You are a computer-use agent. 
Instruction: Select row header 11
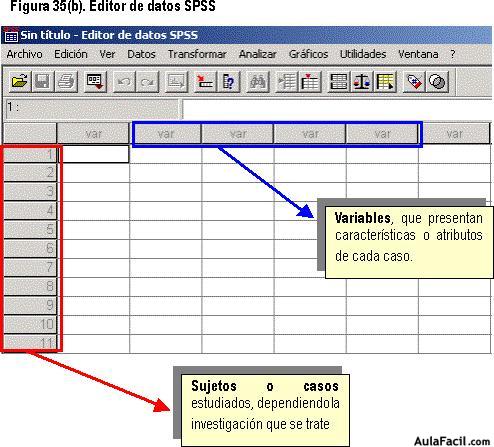click(x=30, y=343)
